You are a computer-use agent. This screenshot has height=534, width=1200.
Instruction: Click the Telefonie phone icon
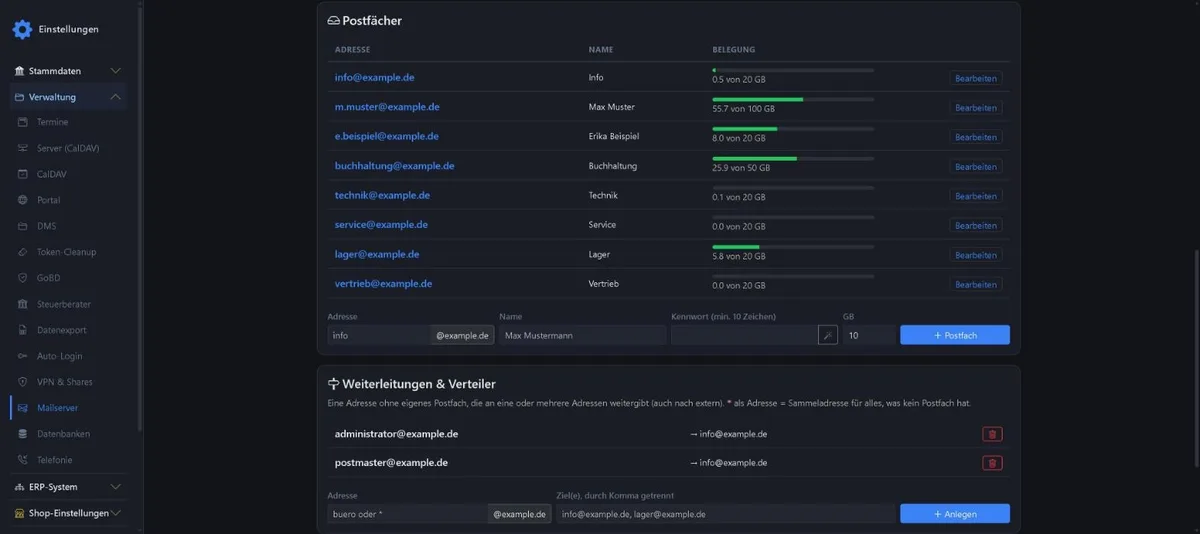(25, 460)
